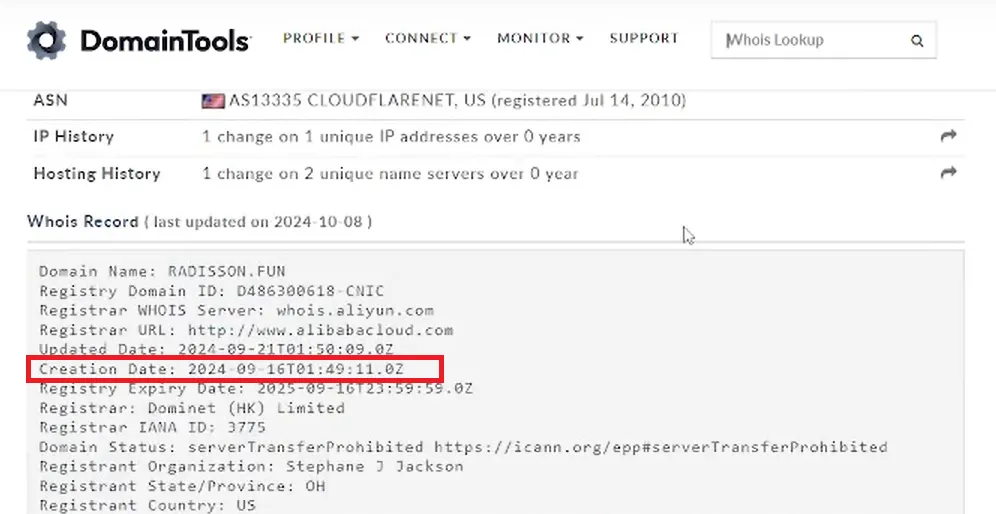Focus the Whois Lookup search field
Viewport: 996px width, 514px height.
tap(823, 40)
